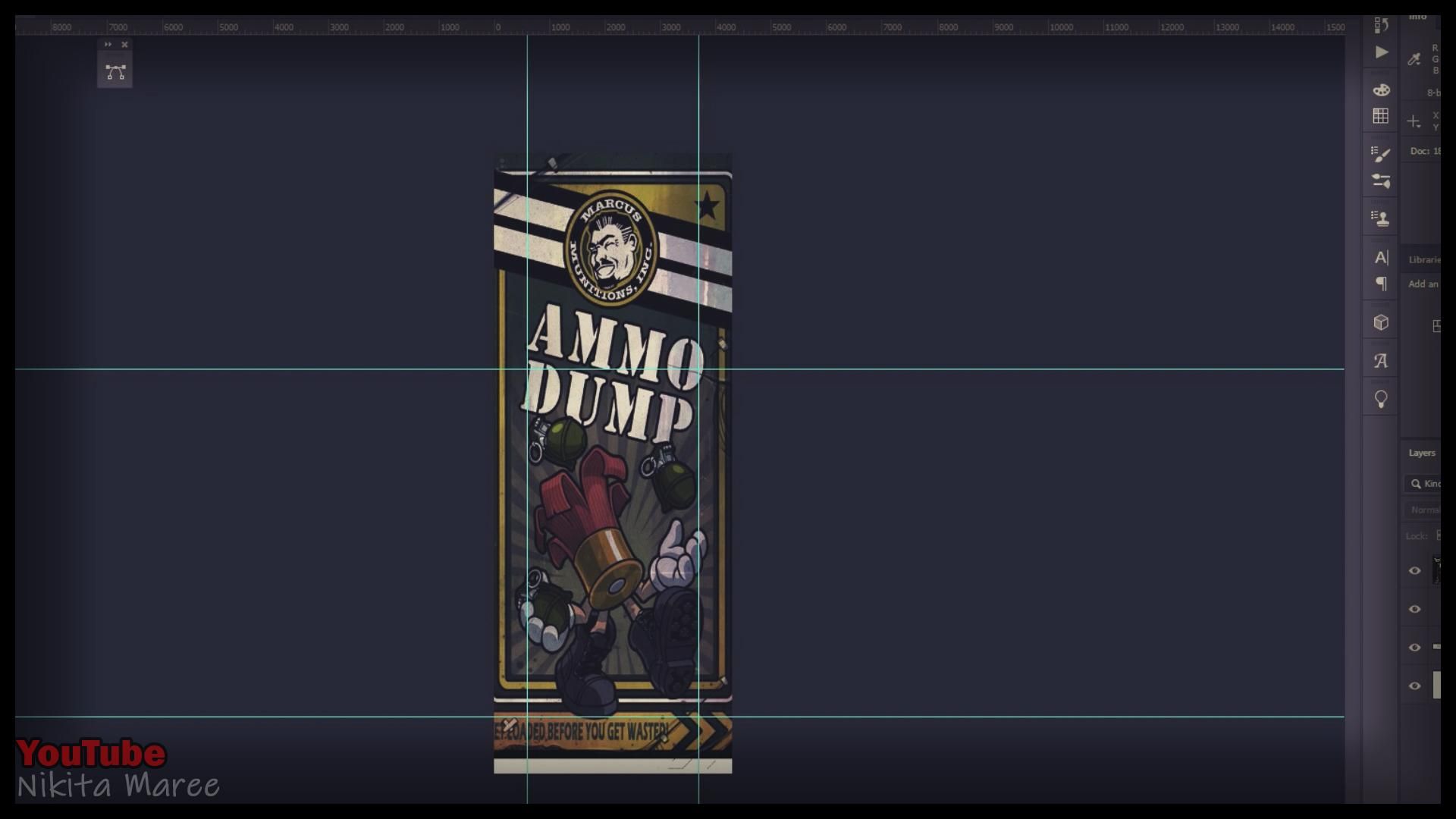Open the Color palette panel icon
Image resolution: width=1456 pixels, height=819 pixels.
1381,89
